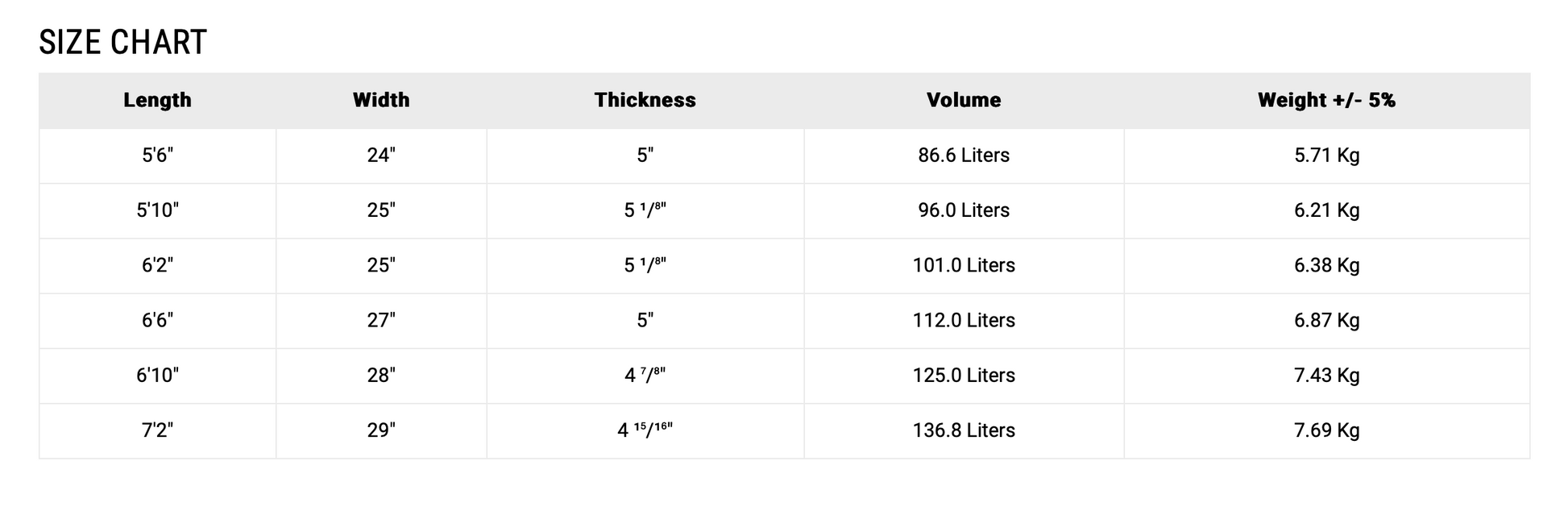Image resolution: width=1568 pixels, height=511 pixels.
Task: Select the 24" width cell
Action: pyautogui.click(x=381, y=156)
